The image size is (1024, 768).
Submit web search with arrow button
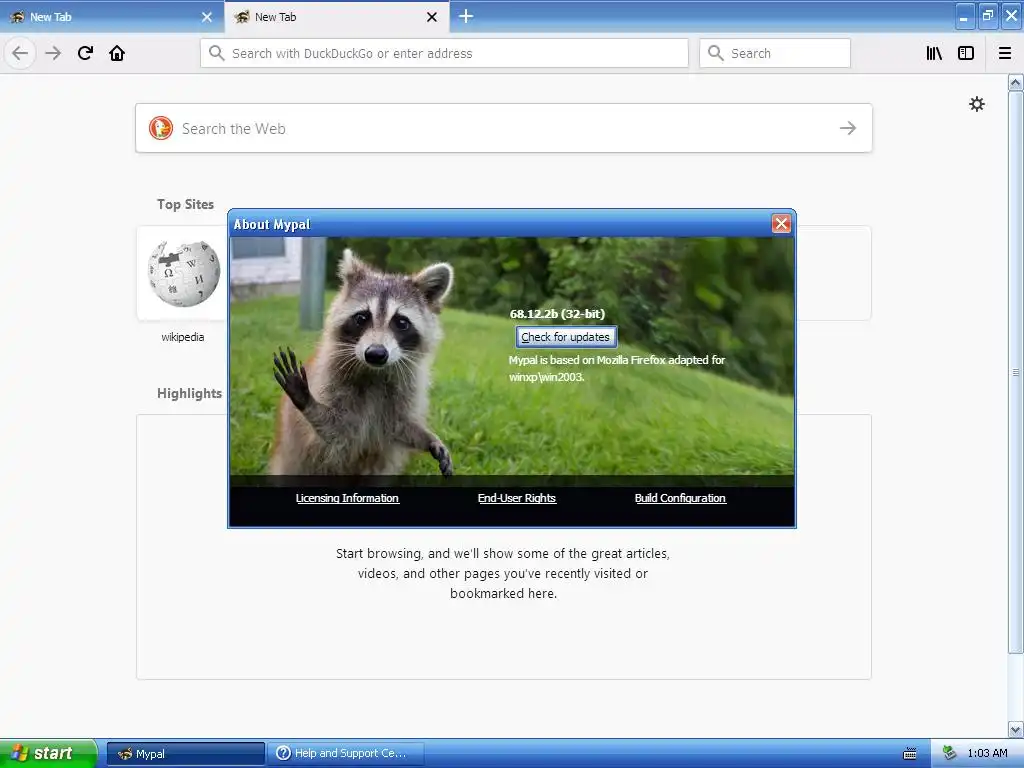[848, 128]
